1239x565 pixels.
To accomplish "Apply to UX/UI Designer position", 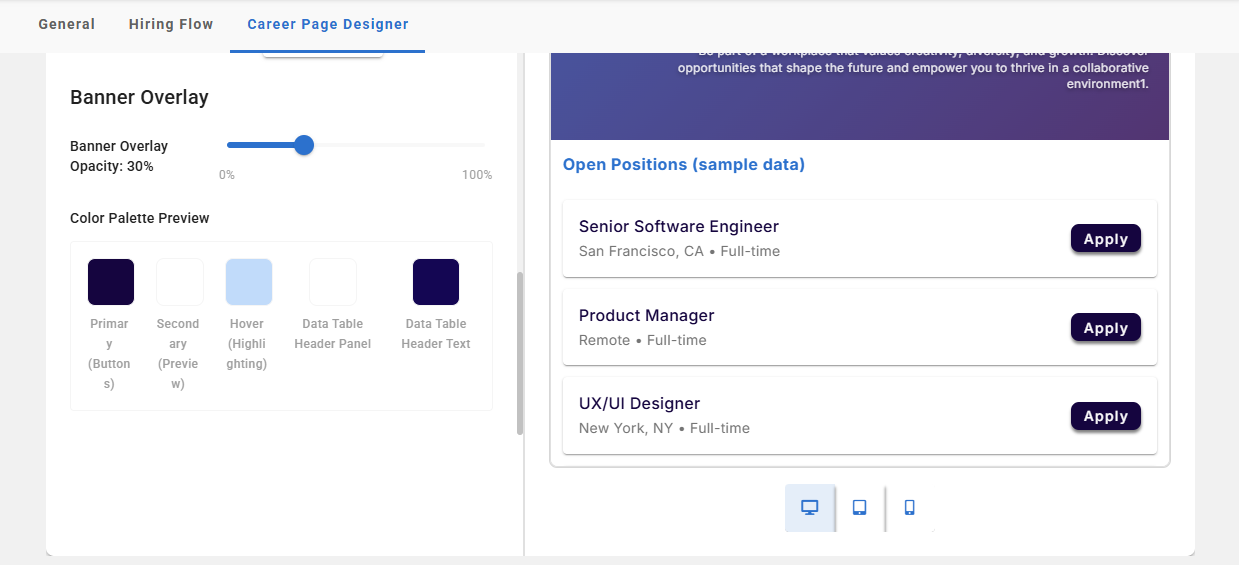I will click(x=1105, y=416).
